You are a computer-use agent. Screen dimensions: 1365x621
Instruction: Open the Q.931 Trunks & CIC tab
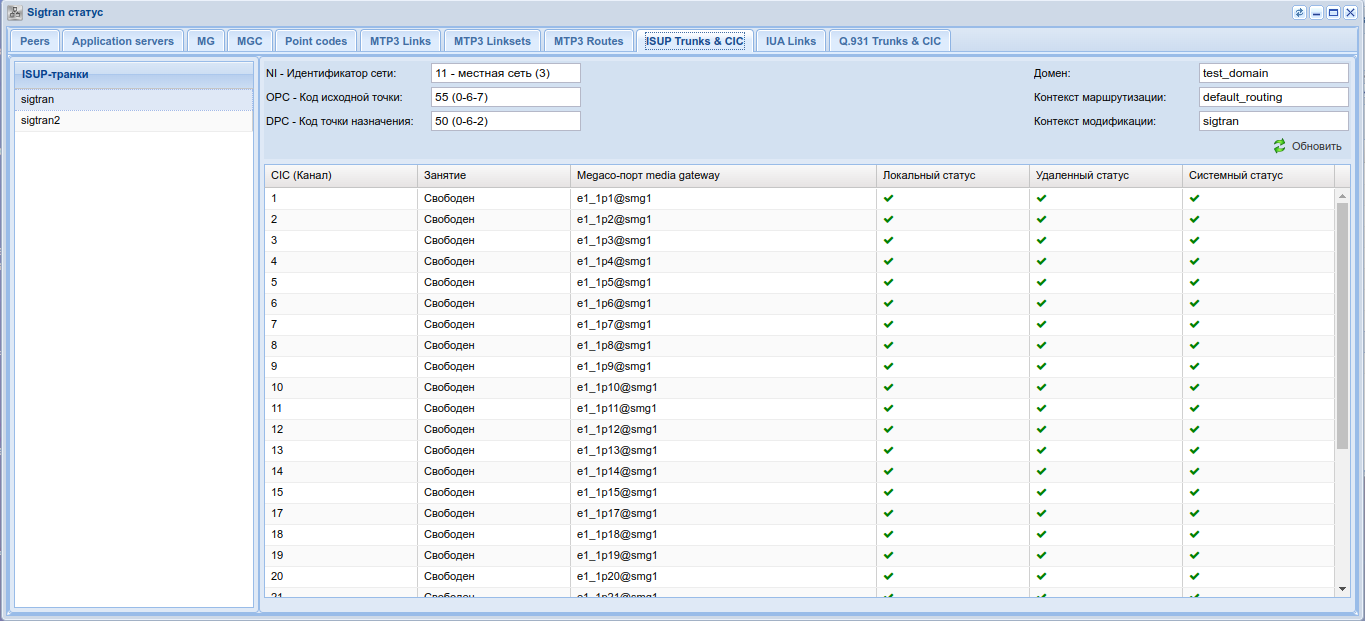889,41
